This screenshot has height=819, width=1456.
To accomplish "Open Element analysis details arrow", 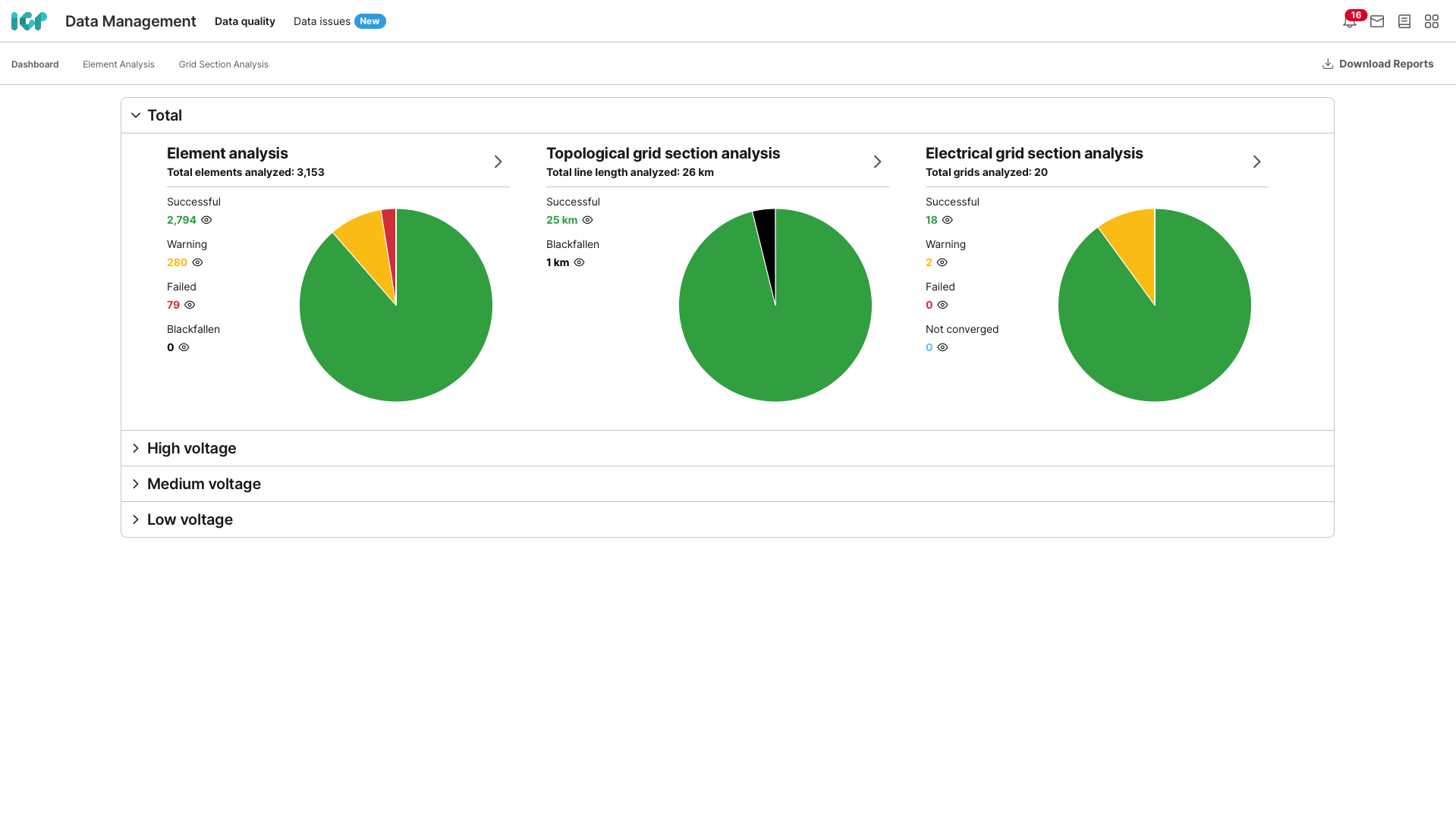I will click(x=498, y=162).
